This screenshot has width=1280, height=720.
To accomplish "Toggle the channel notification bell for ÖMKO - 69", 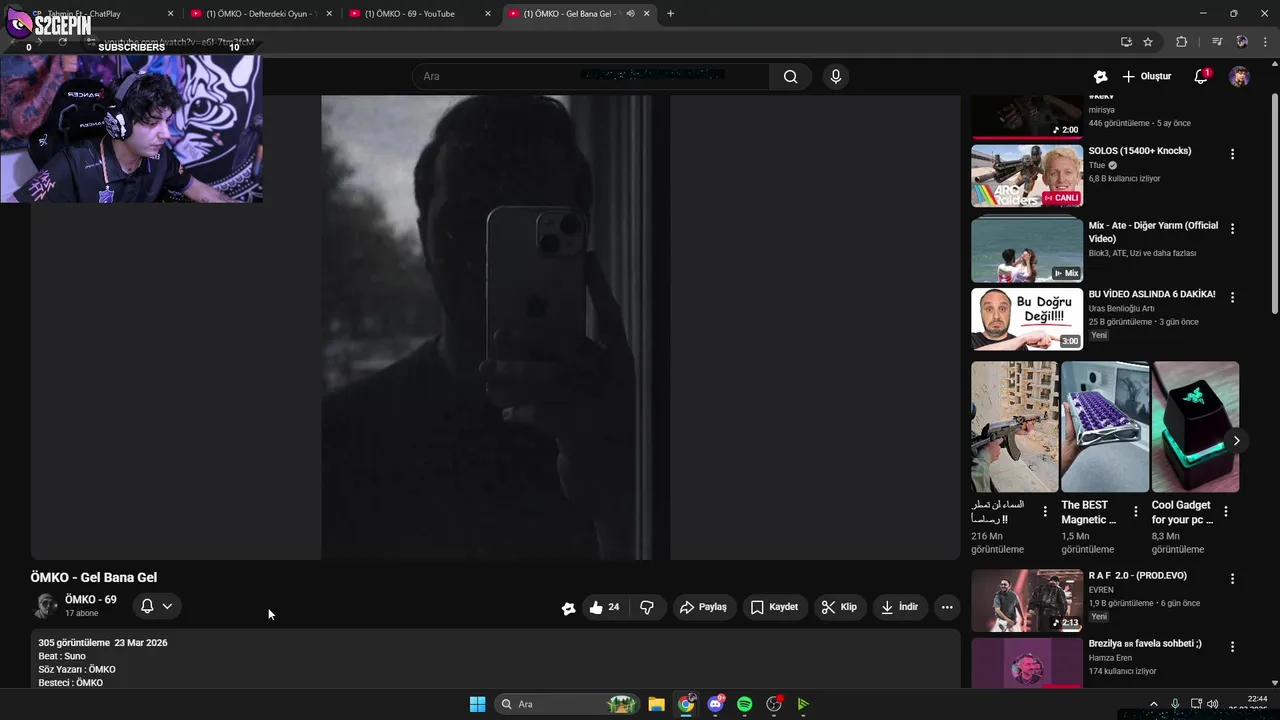I will click(x=147, y=606).
